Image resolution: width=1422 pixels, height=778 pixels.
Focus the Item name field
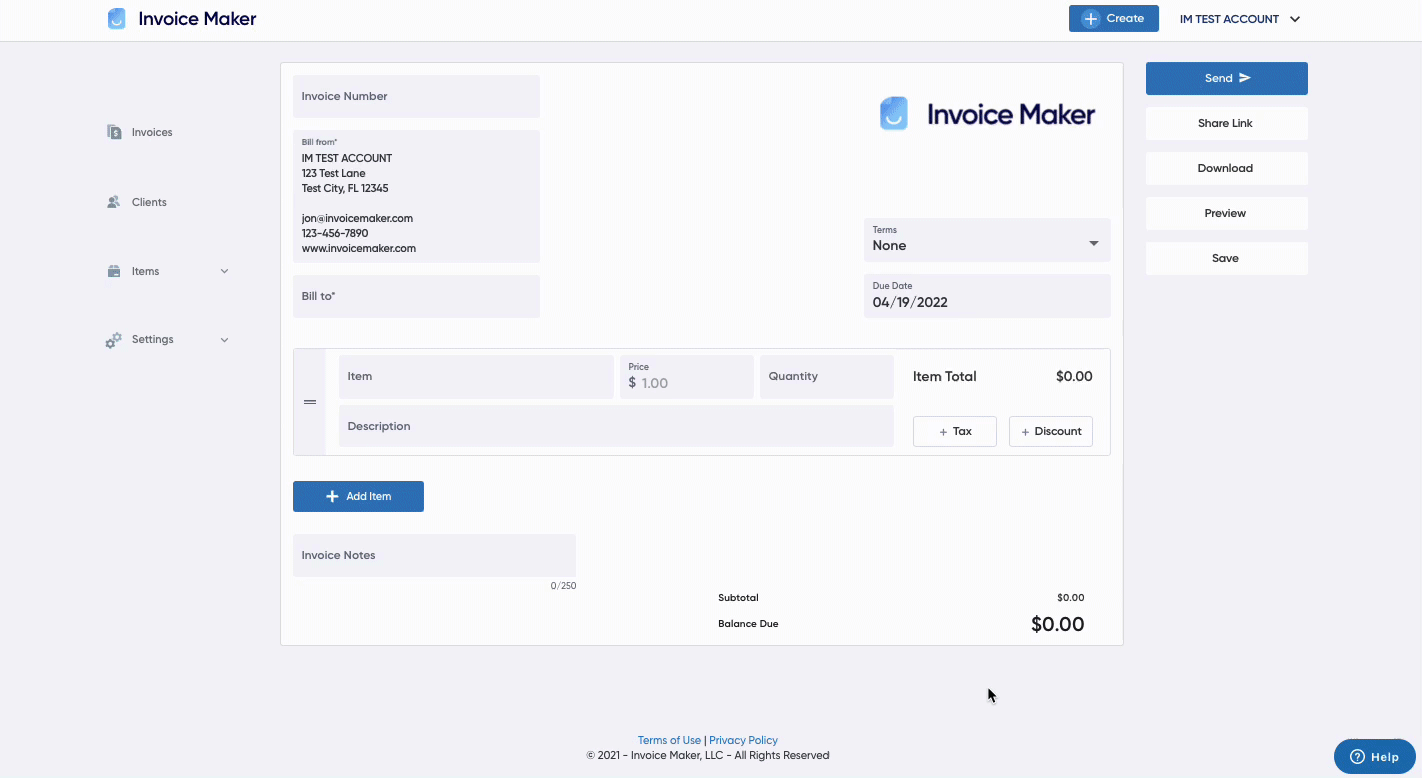[476, 377]
